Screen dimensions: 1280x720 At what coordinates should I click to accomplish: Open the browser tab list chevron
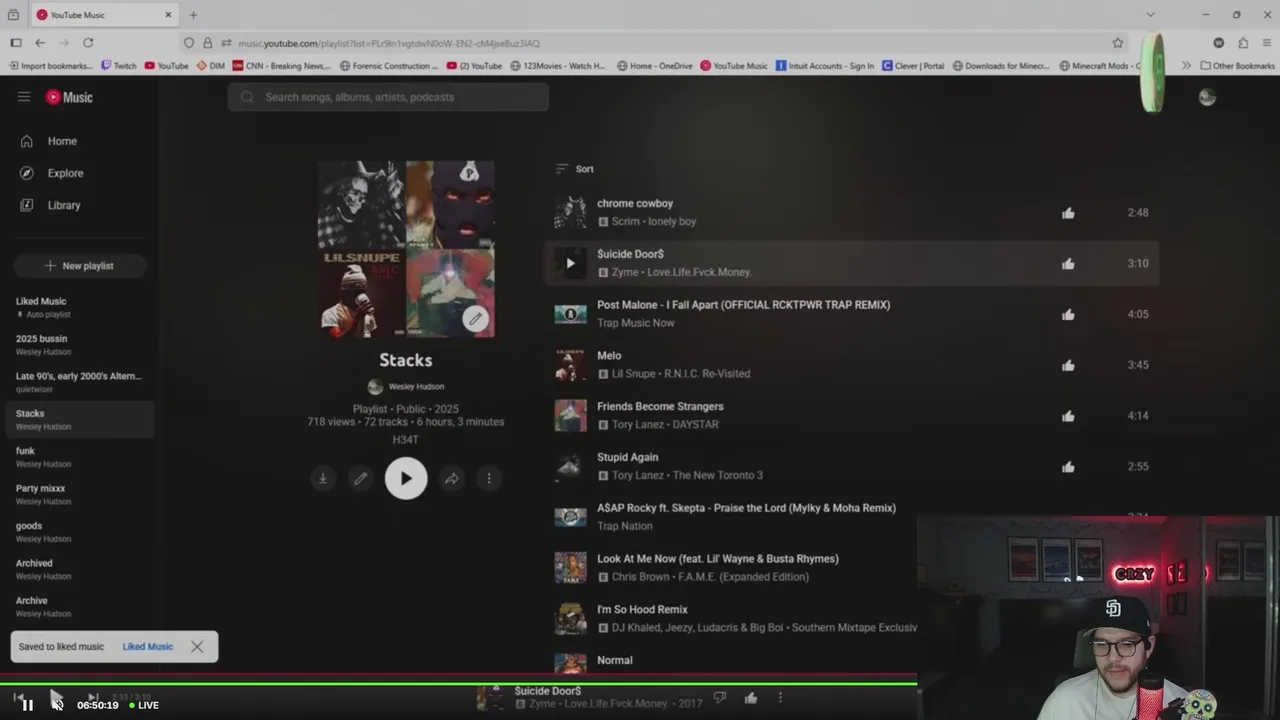1150,15
